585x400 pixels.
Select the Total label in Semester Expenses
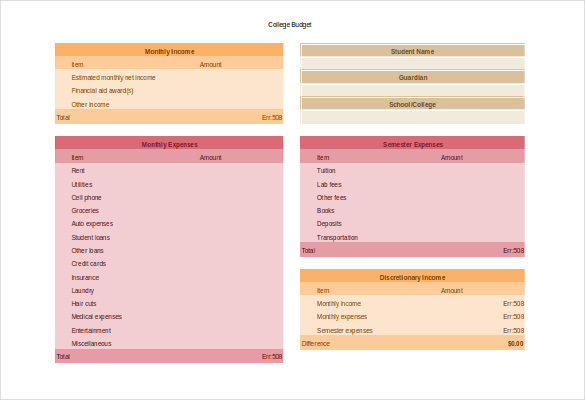click(x=308, y=250)
